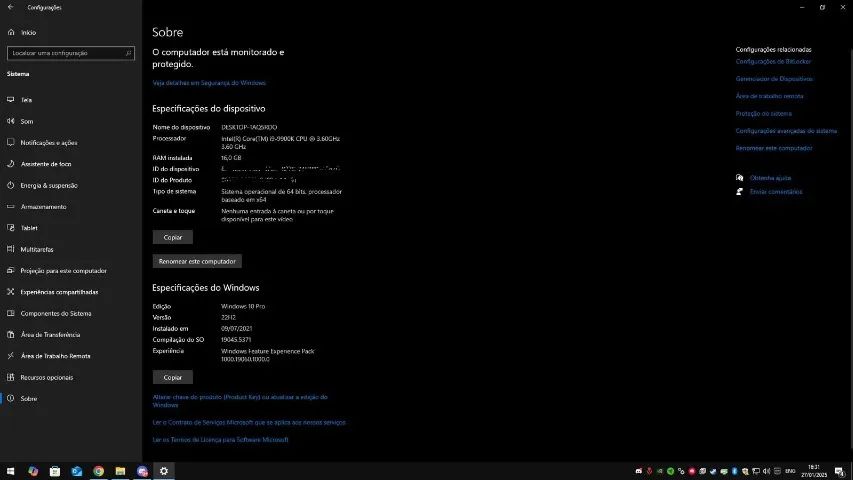This screenshot has height=480, width=853.
Task: Click the network tray icon
Action: [756, 471]
